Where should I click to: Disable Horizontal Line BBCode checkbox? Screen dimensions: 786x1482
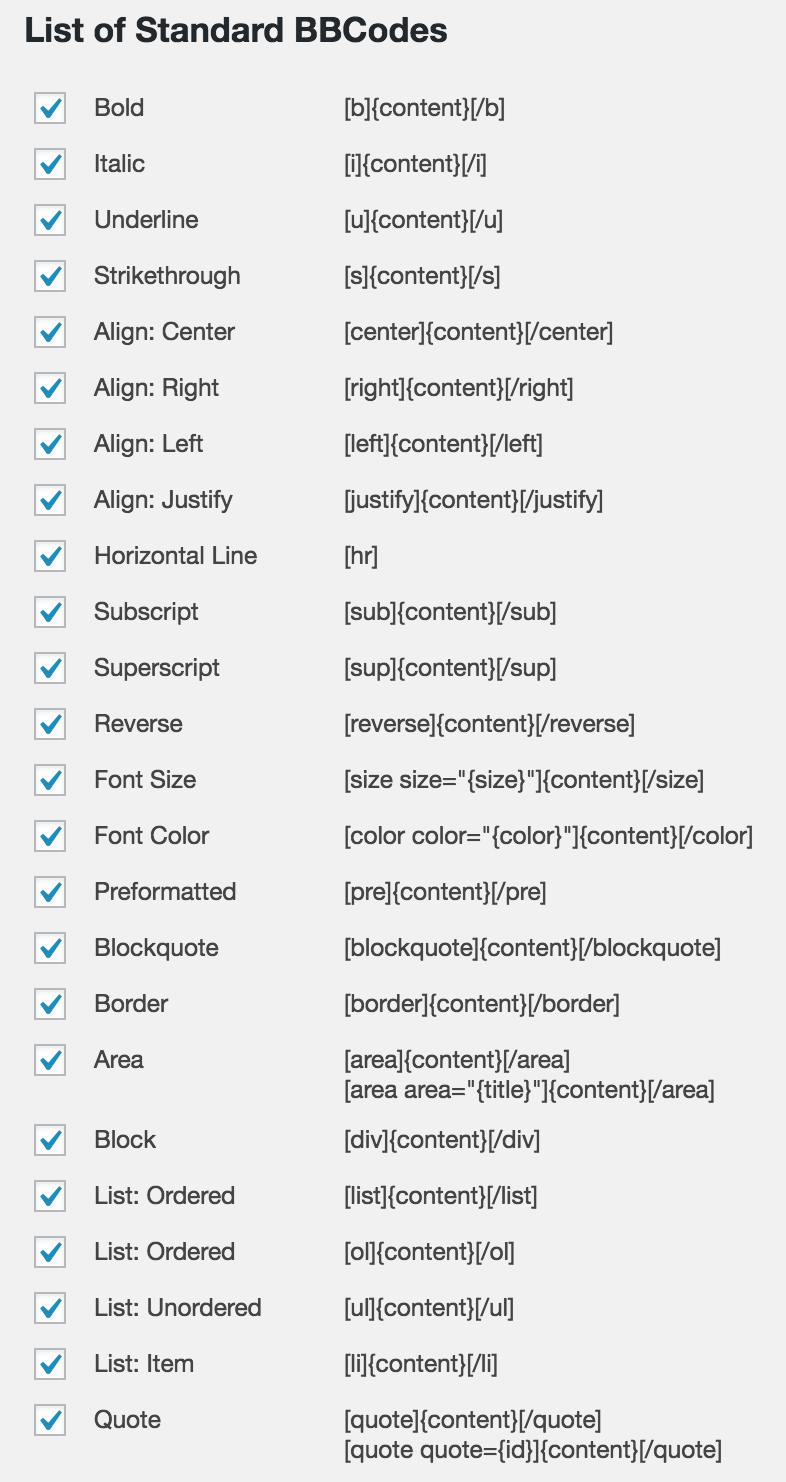(x=50, y=556)
